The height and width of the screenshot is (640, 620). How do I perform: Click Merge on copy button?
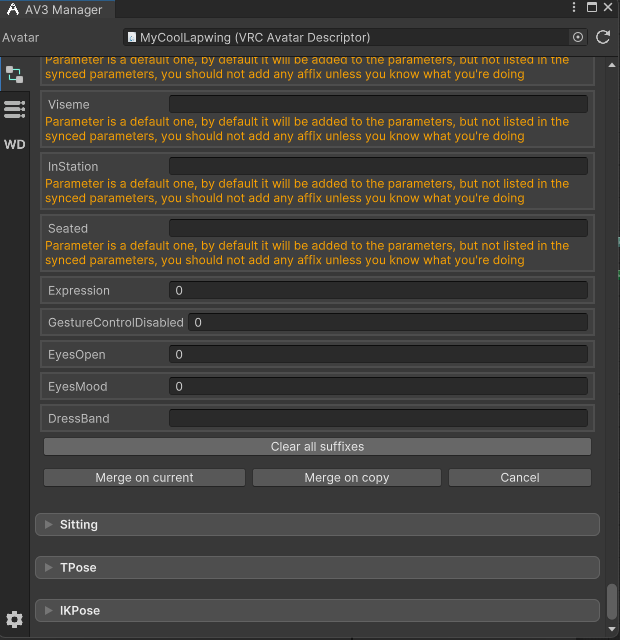(346, 478)
